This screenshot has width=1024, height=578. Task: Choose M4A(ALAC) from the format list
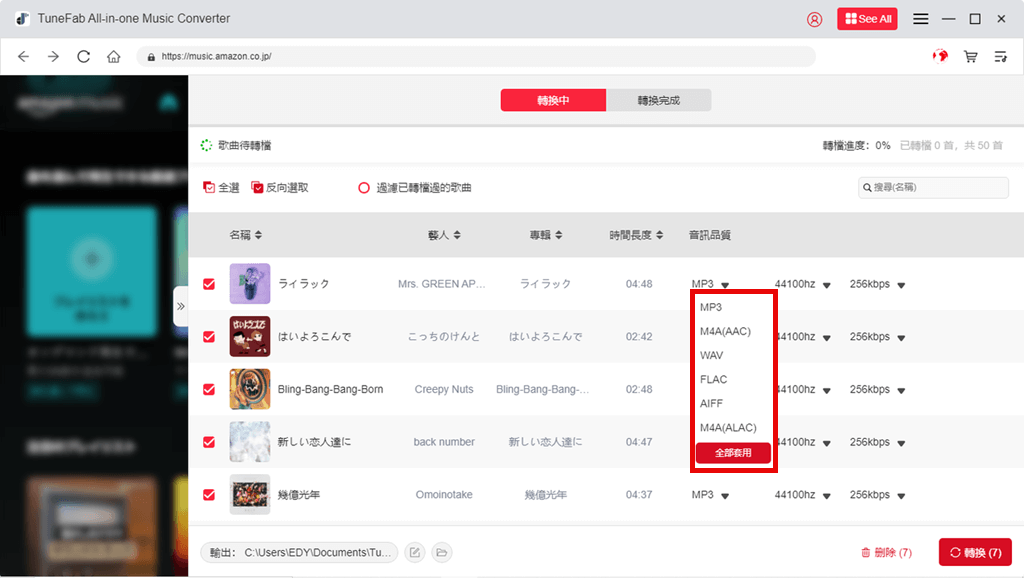pos(728,428)
